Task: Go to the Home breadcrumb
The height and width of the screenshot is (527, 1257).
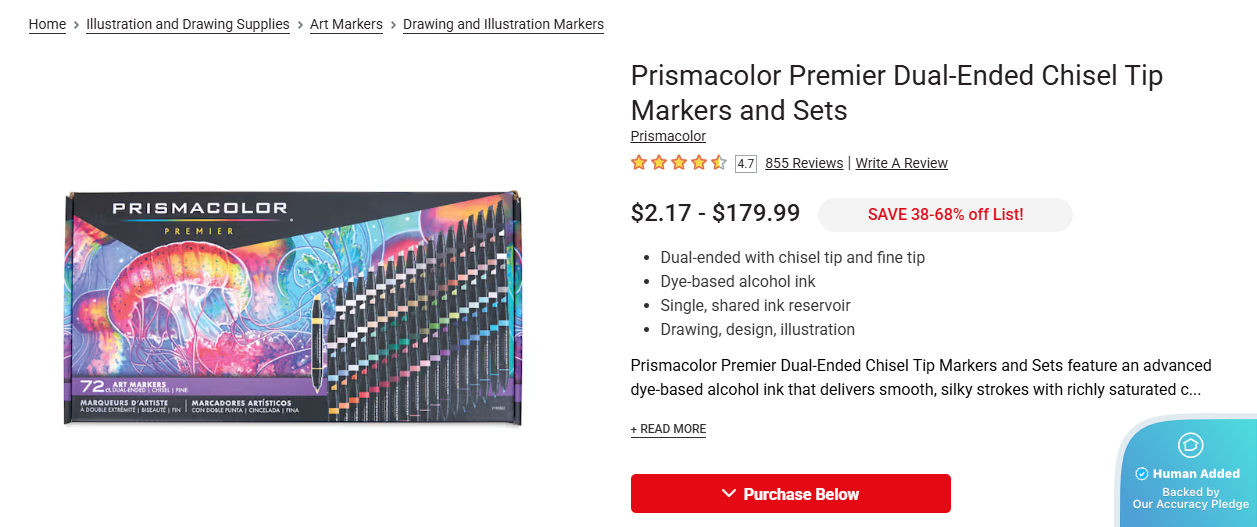Action: coord(47,24)
